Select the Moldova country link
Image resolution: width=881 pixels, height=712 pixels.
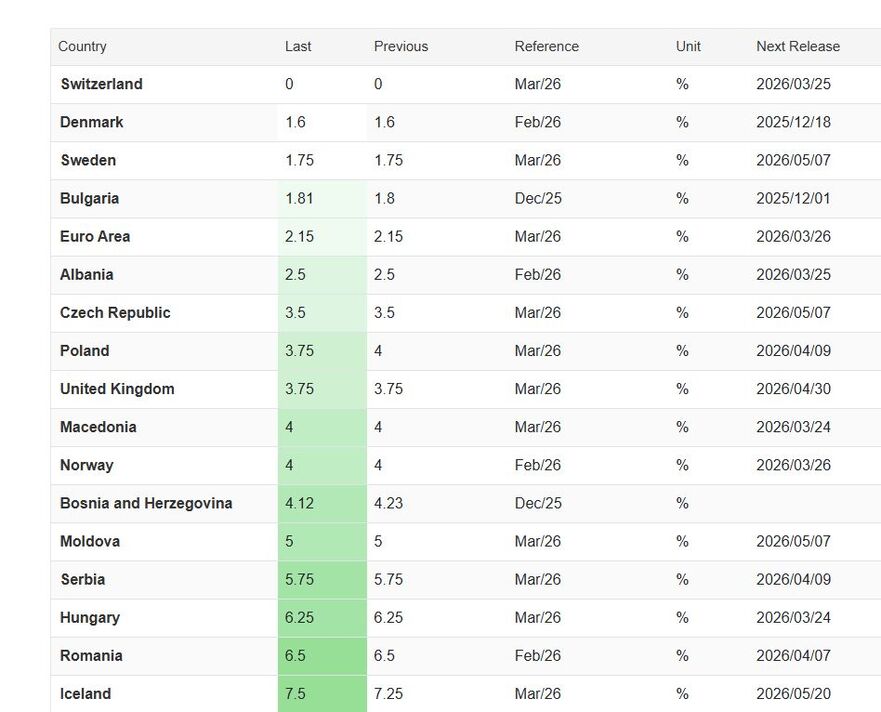[x=90, y=541]
